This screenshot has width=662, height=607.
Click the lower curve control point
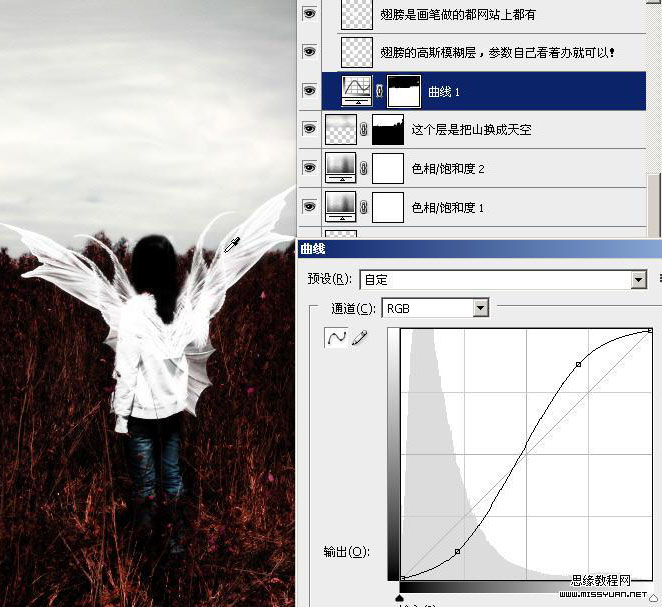point(457,551)
